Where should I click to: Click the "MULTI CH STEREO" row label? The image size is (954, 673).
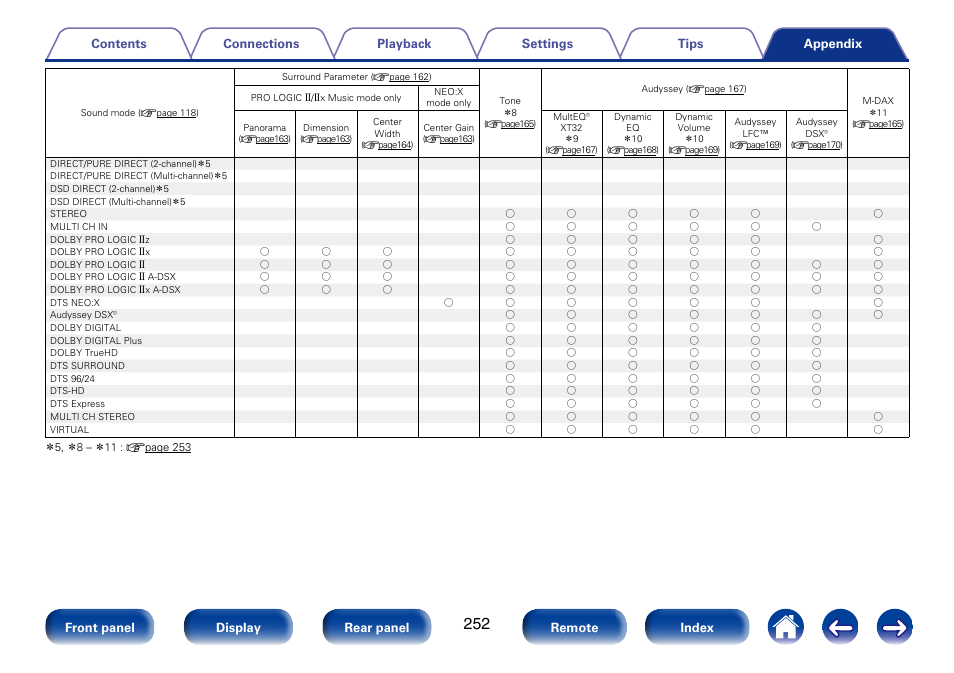[x=92, y=417]
